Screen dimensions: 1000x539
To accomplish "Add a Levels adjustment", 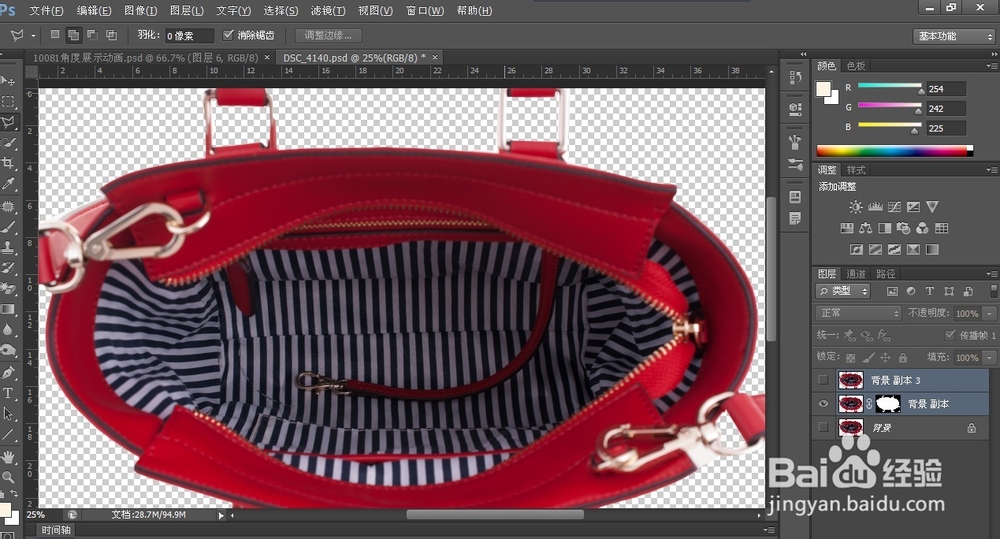I will coord(875,207).
